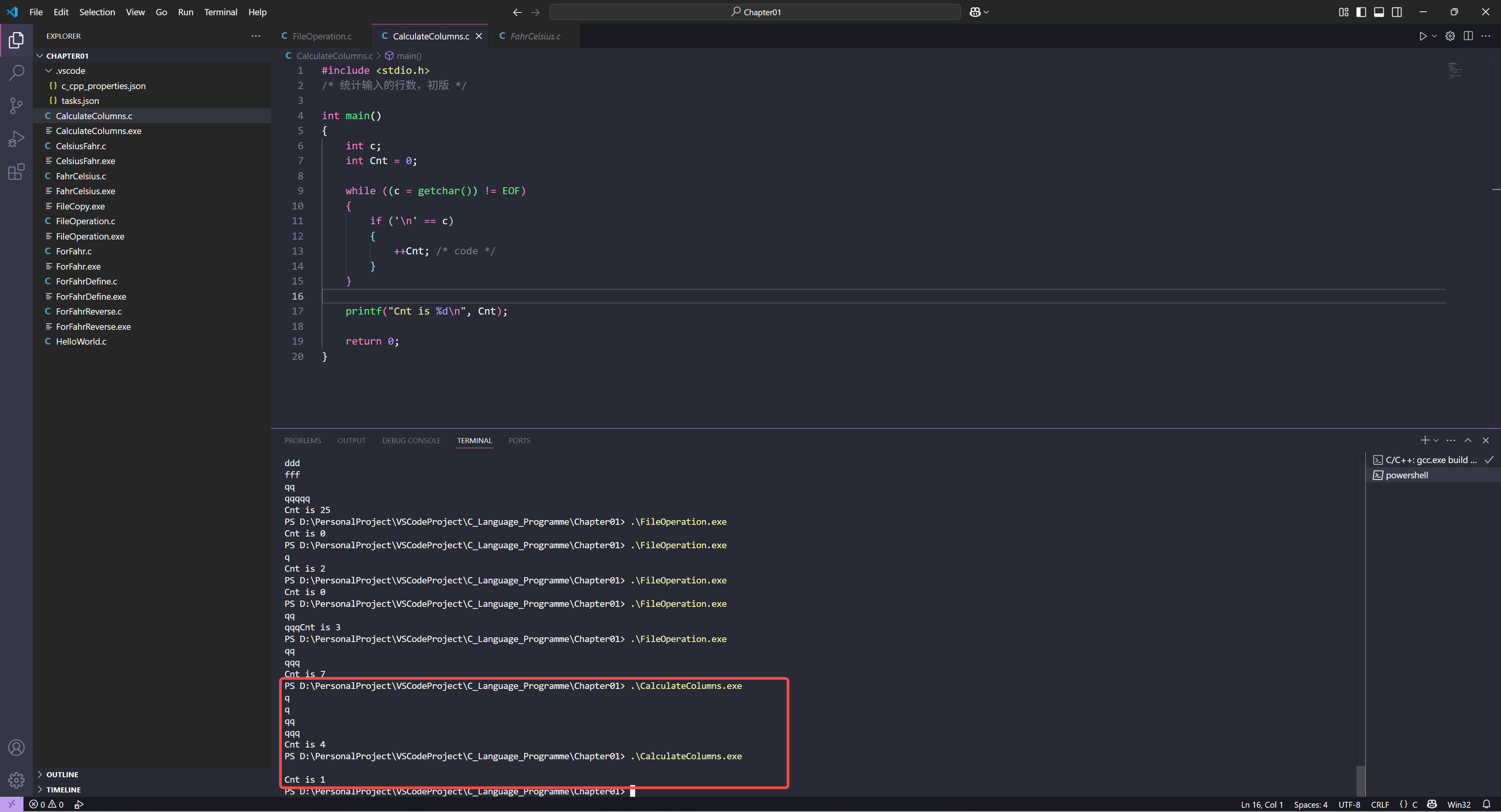Screen dimensions: 1501x812
Task: Split the editor to the right
Action: pos(1468,36)
